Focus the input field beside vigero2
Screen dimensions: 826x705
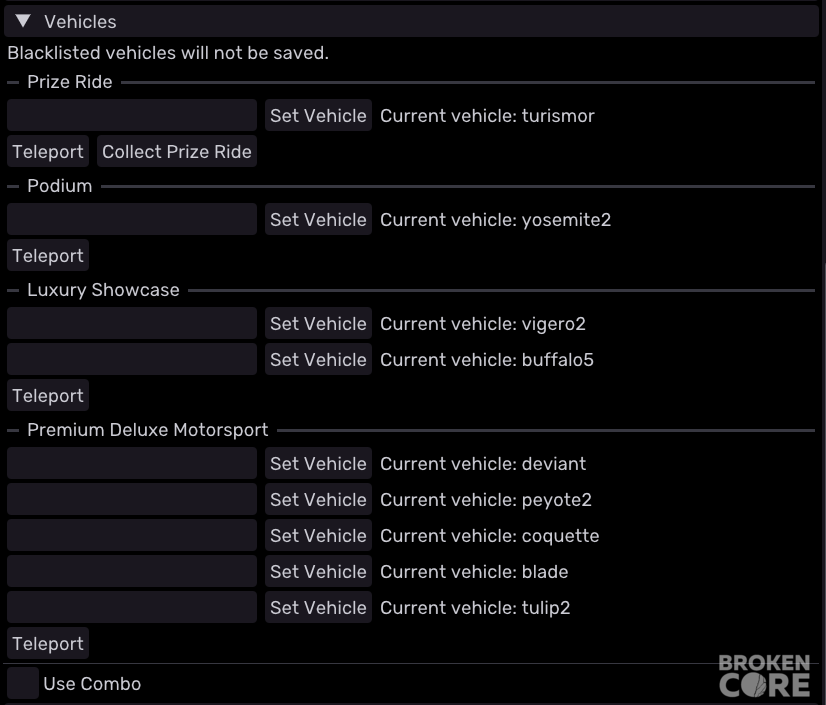[x=132, y=324]
